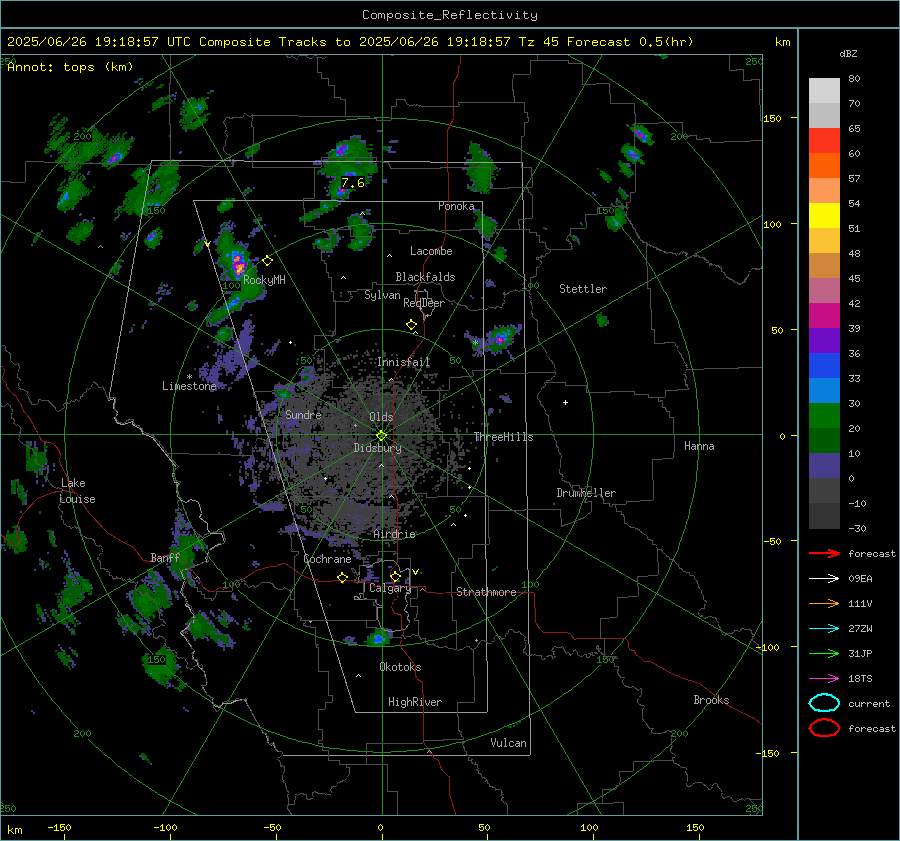
Task: Pick the bright green 20-30 dBZ swatch
Action: coord(824,415)
